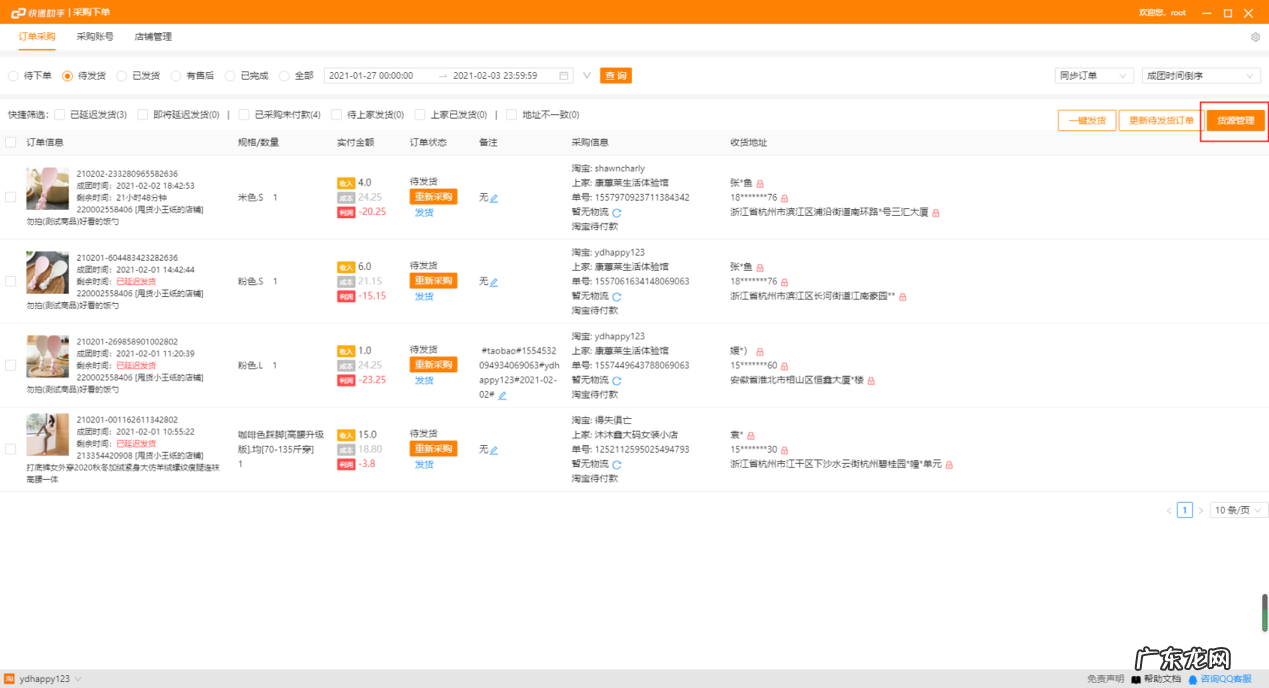Unlock the masked address of the first order

(x=935, y=212)
